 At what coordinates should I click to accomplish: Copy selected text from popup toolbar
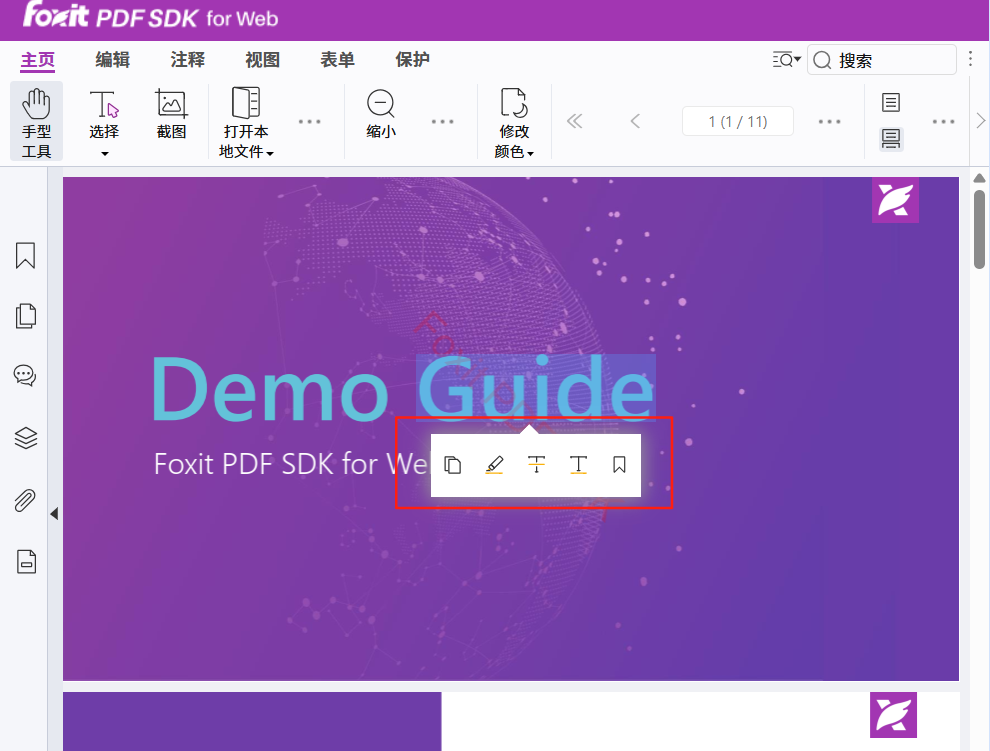pos(453,466)
